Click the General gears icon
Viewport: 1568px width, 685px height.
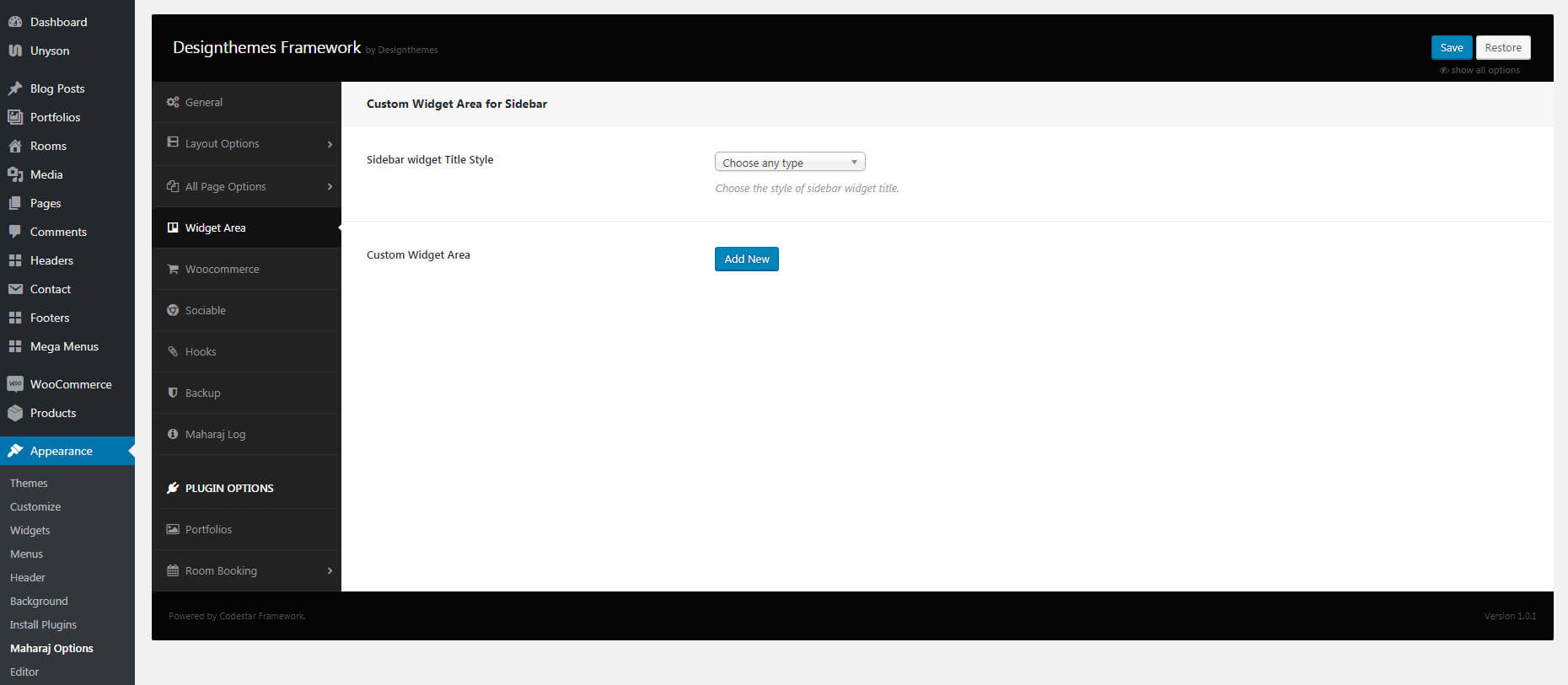(x=173, y=102)
